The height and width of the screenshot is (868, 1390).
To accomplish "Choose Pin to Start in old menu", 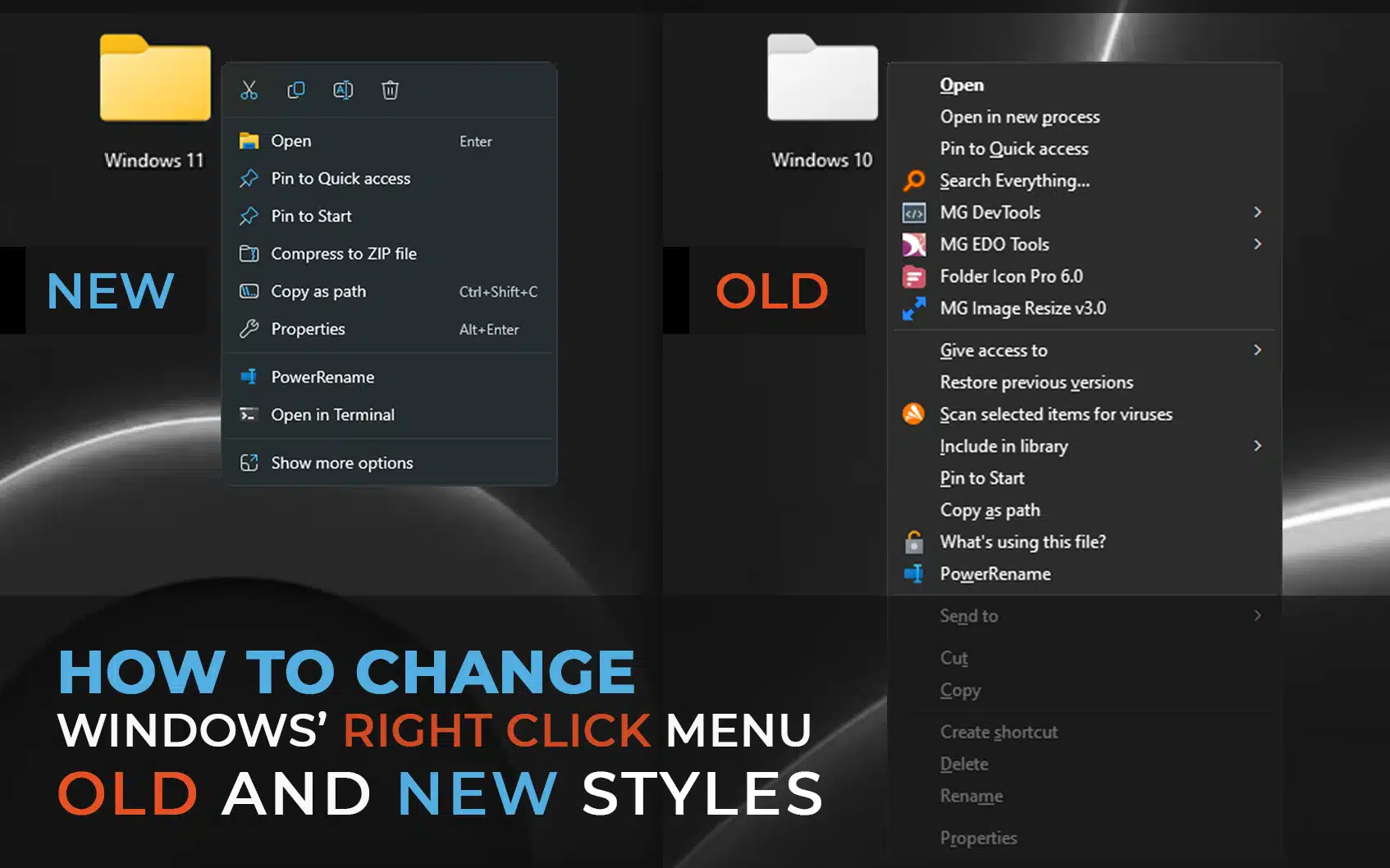I will (x=1085, y=477).
